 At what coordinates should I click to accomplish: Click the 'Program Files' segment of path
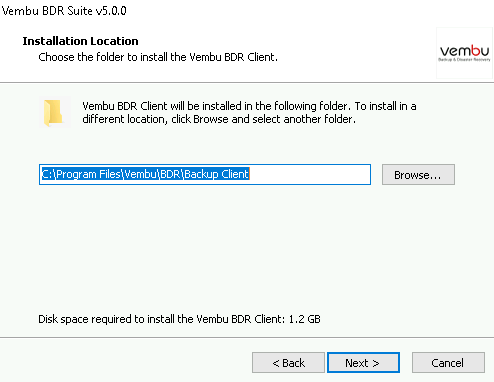coord(88,174)
